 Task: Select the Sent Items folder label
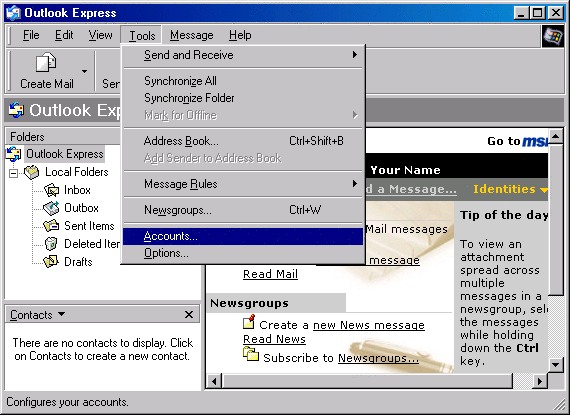89,226
